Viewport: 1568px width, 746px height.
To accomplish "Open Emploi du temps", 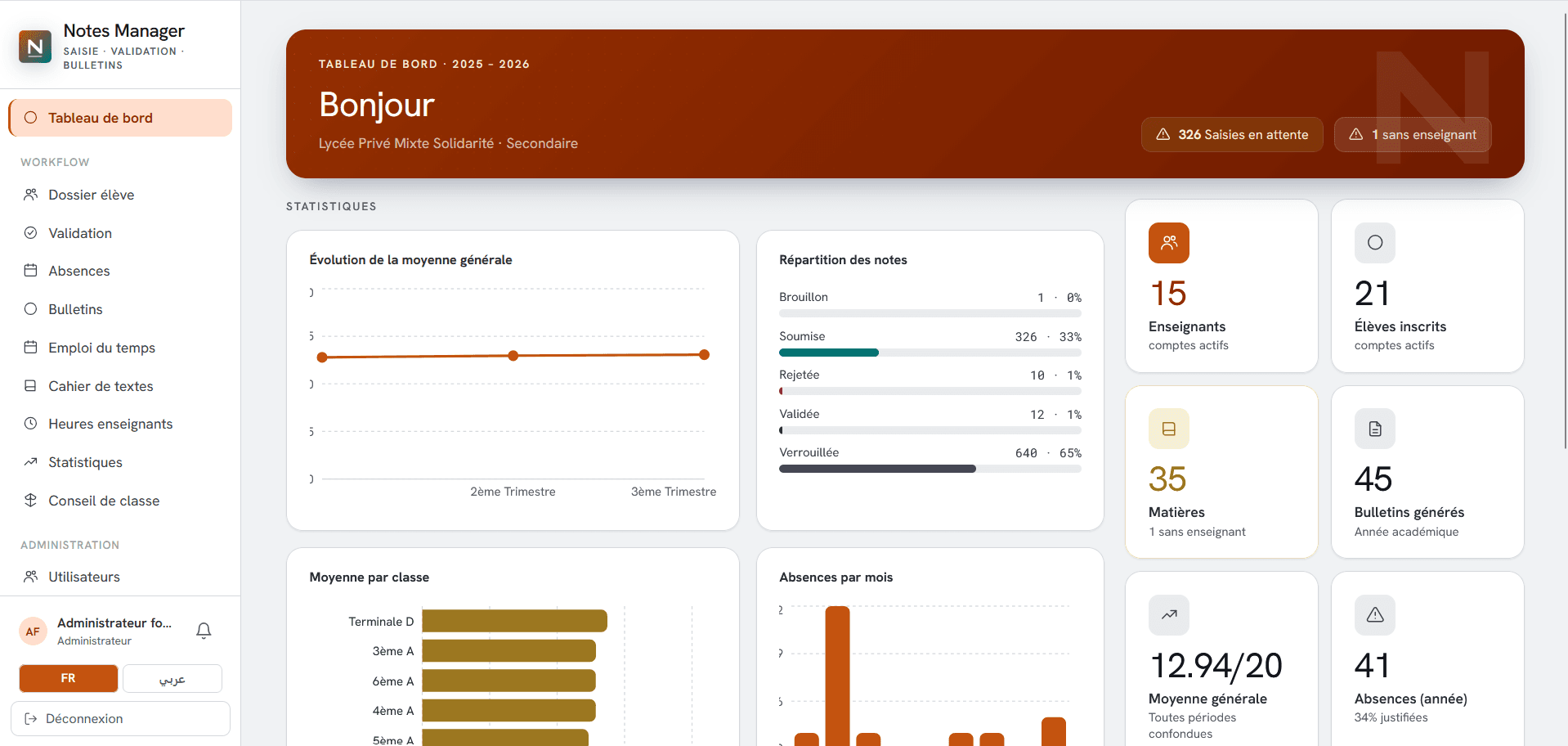I will tap(120, 348).
